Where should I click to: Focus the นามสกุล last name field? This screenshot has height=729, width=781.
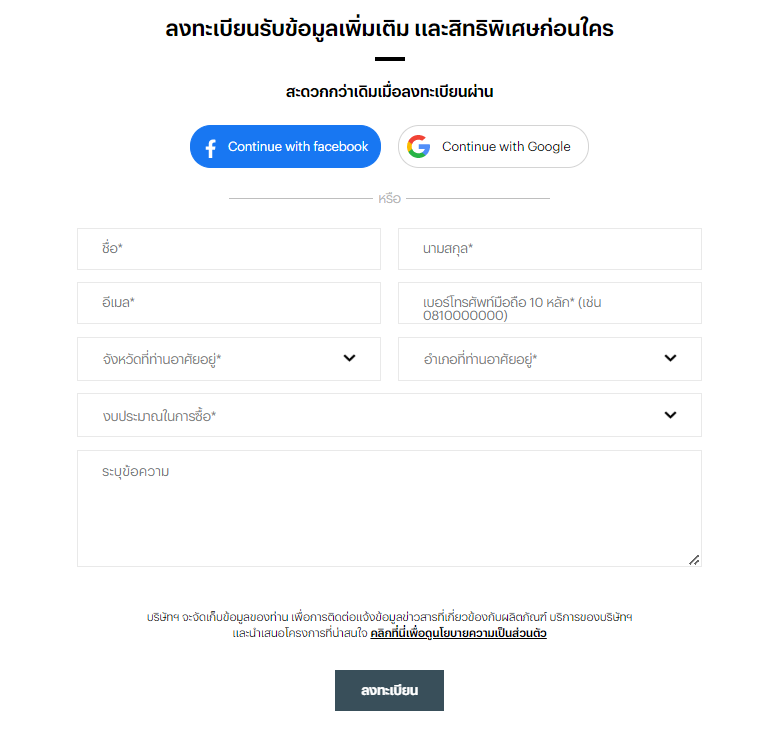click(550, 249)
